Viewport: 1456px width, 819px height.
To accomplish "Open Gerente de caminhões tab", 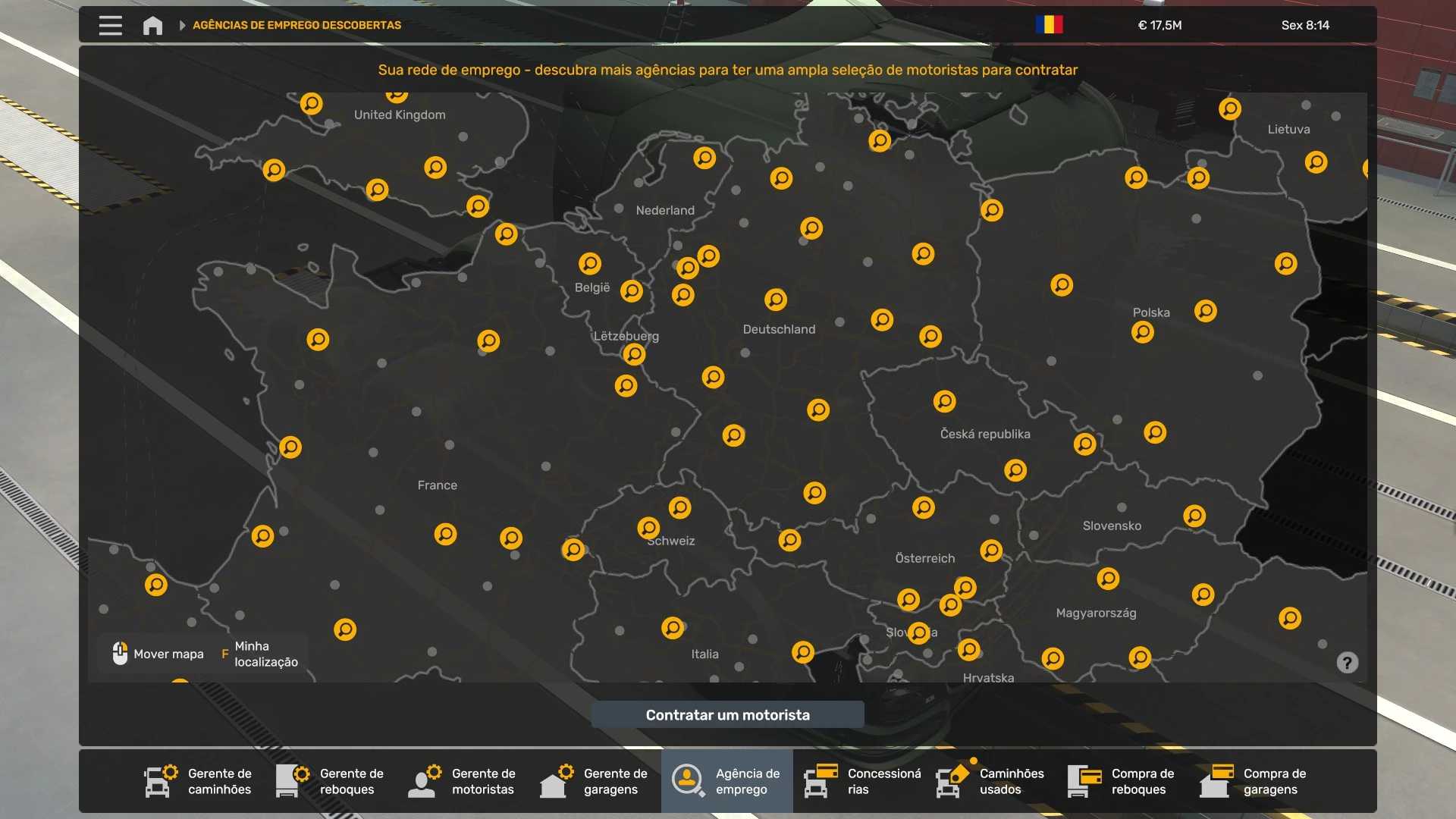I will point(199,781).
